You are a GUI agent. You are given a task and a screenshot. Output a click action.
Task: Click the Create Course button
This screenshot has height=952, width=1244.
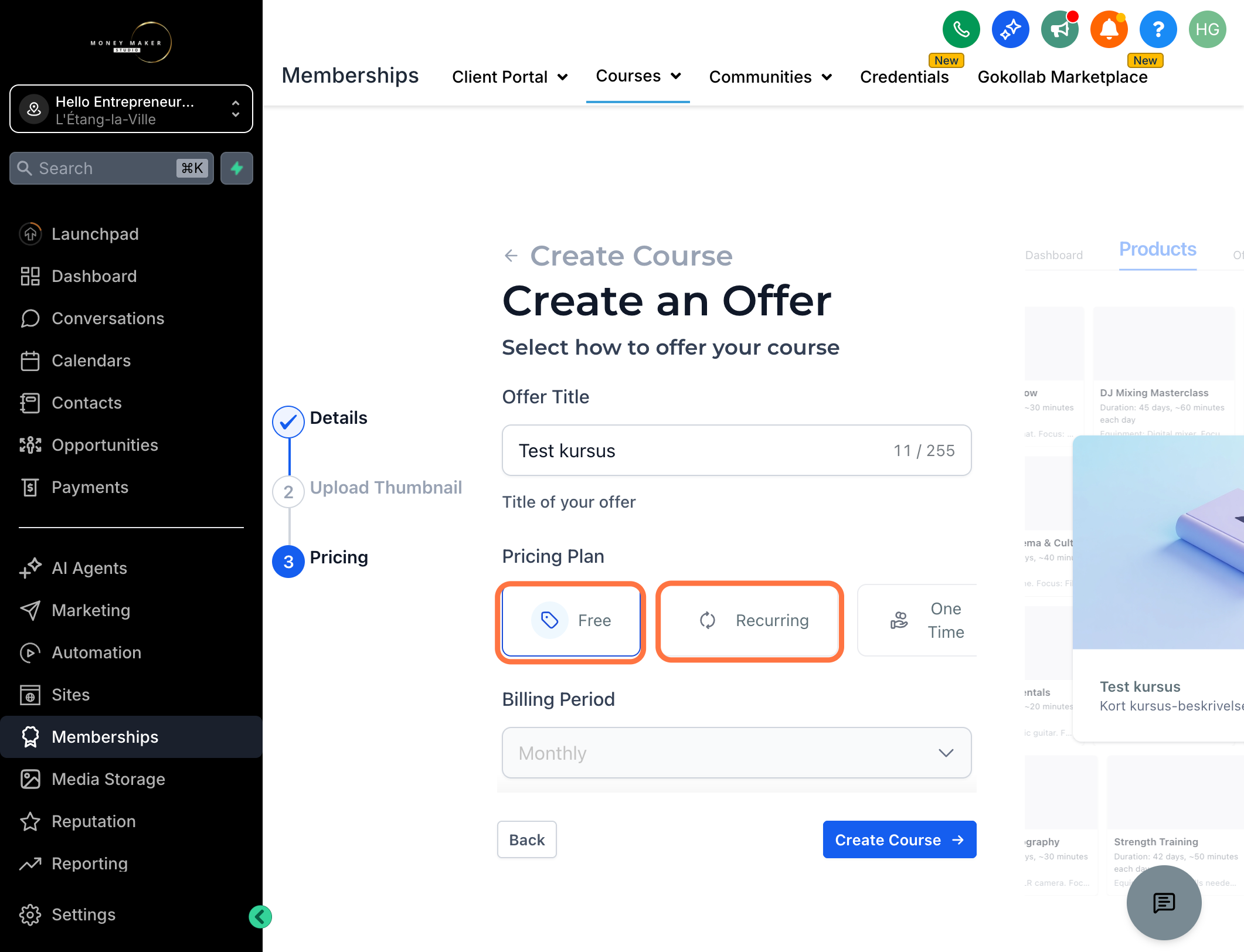[x=899, y=840]
